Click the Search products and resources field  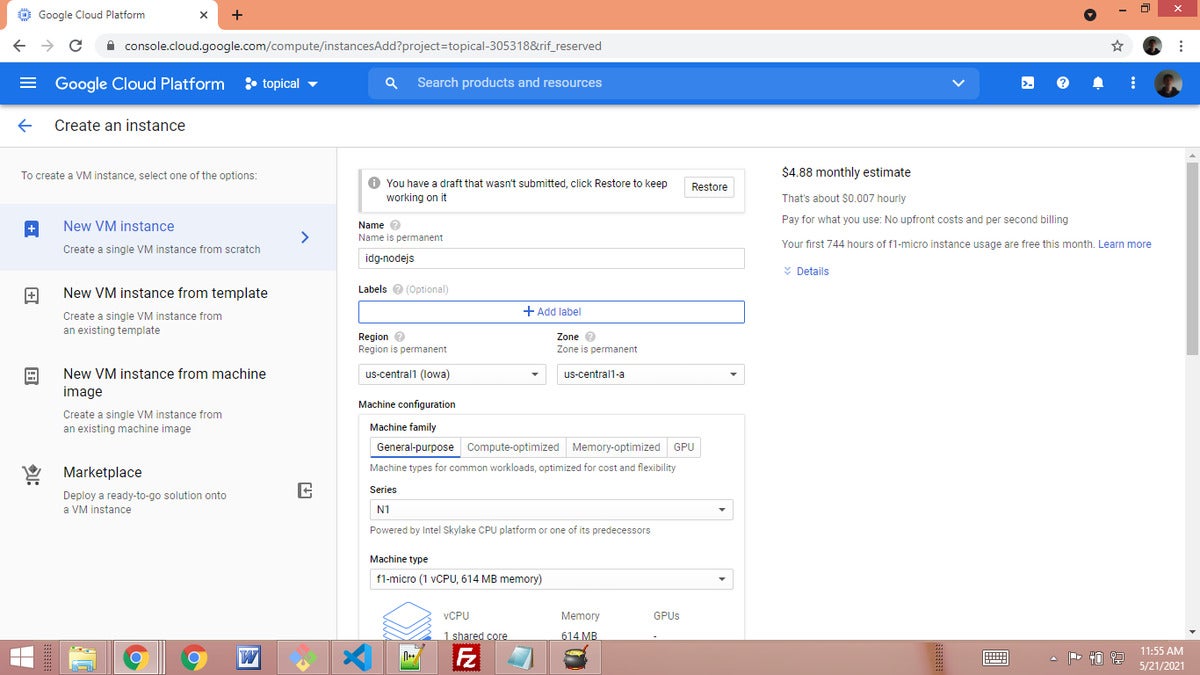coord(674,83)
